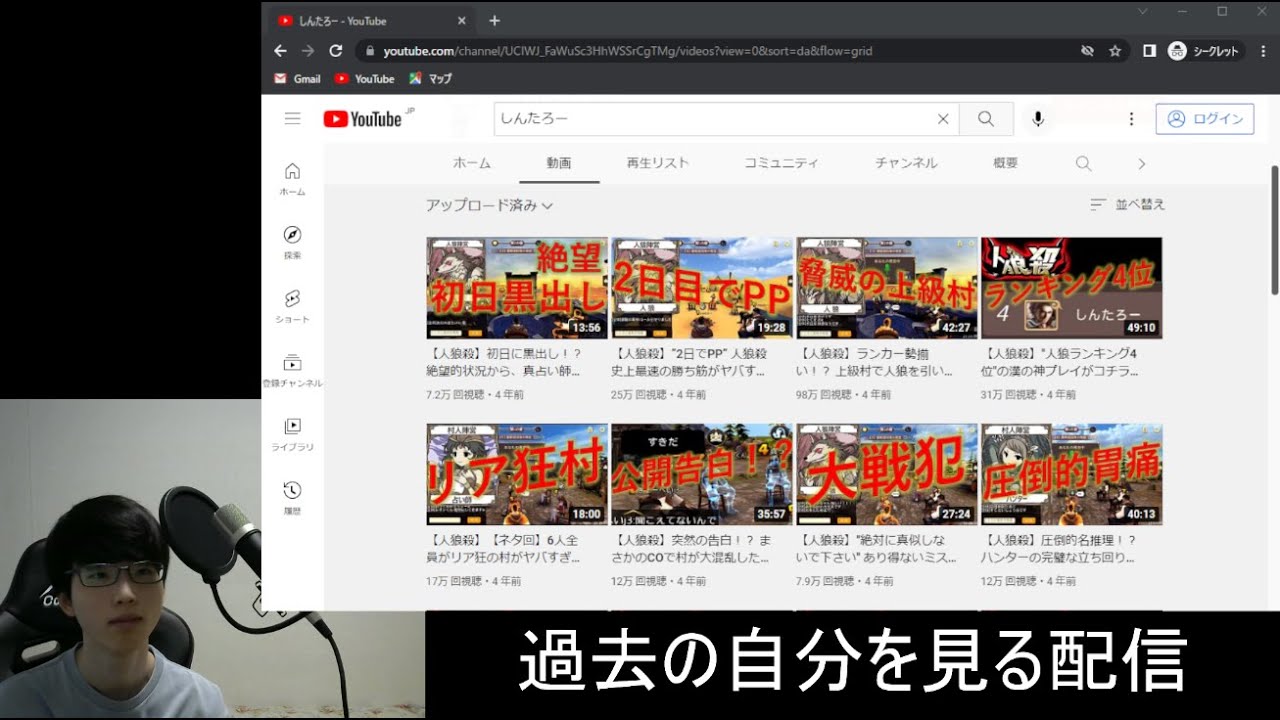Image resolution: width=1280 pixels, height=720 pixels.
Task: Open 並べ替え sort menu
Action: click(x=1128, y=204)
